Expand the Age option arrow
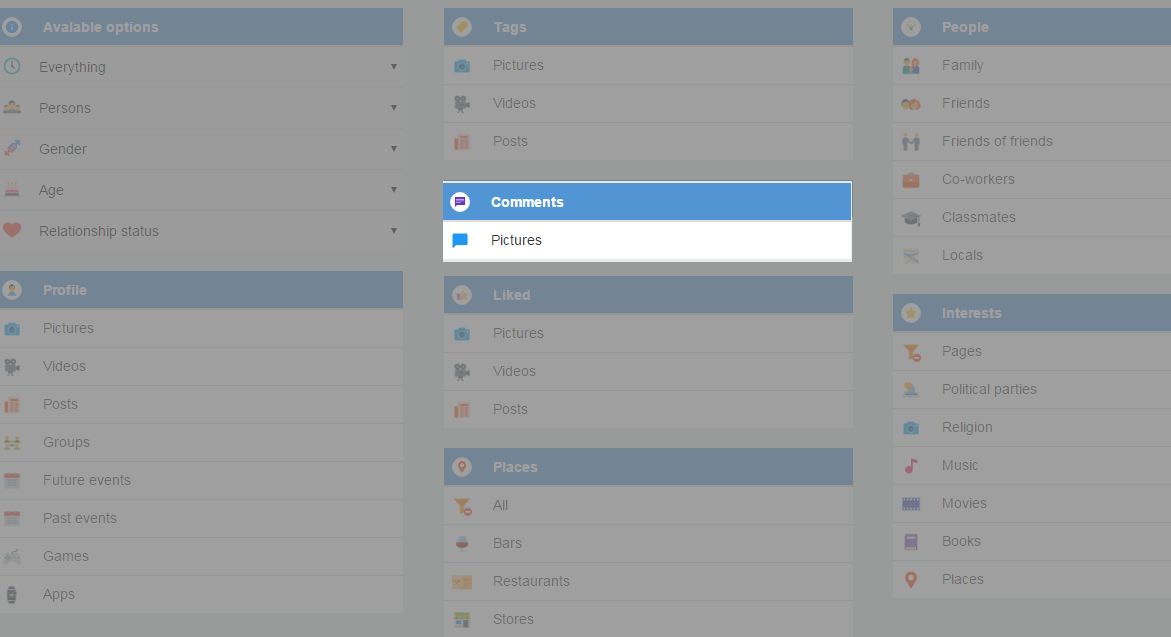 click(394, 190)
